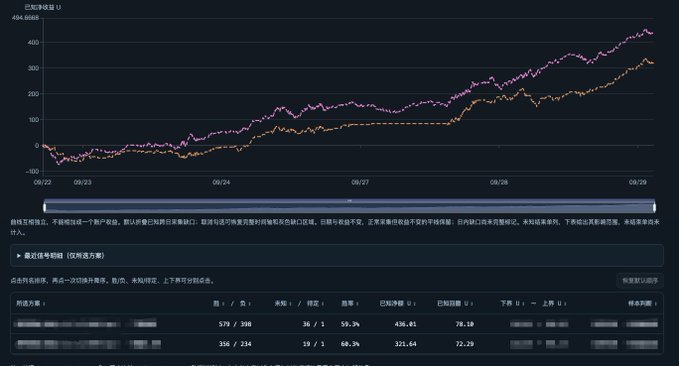The image size is (679, 366).
Task: Sort table by 上界 U header
Action: [x=554, y=303]
